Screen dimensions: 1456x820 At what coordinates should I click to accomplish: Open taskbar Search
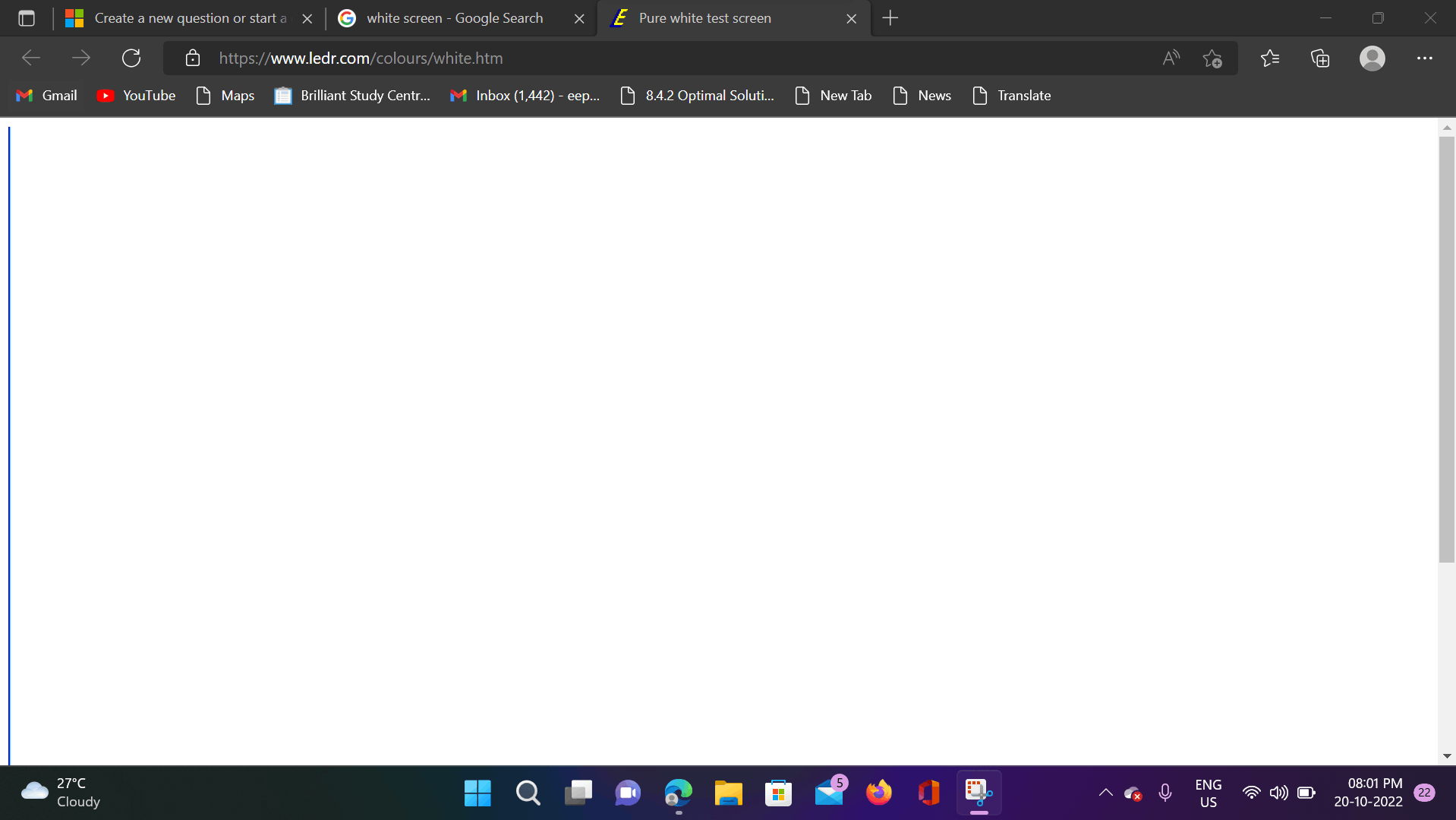(x=528, y=793)
